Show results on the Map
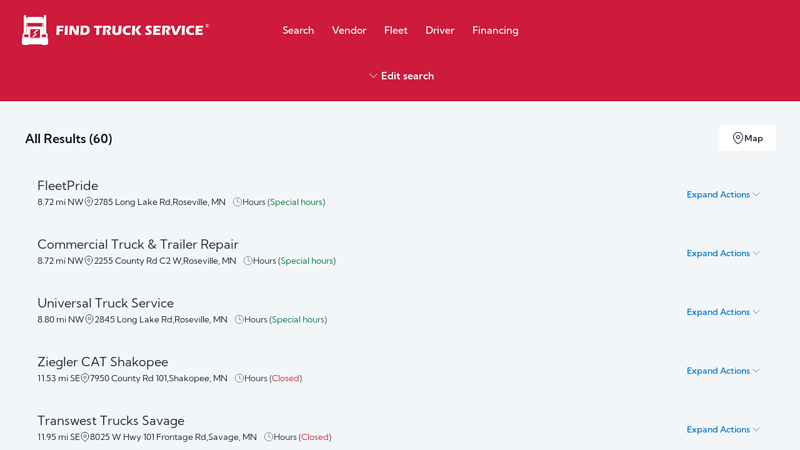 click(x=747, y=138)
